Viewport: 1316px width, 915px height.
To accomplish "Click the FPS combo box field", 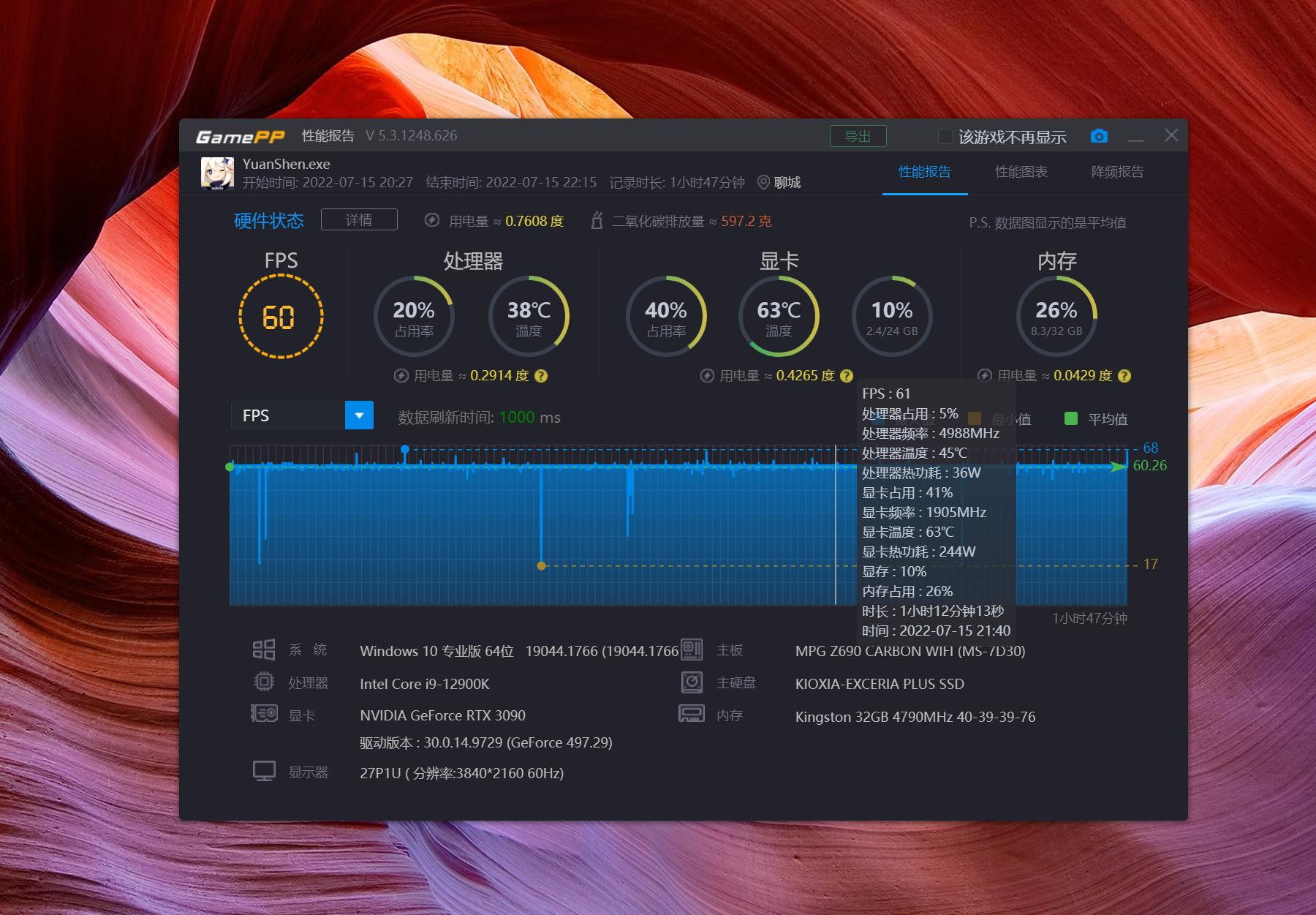I will (x=288, y=415).
